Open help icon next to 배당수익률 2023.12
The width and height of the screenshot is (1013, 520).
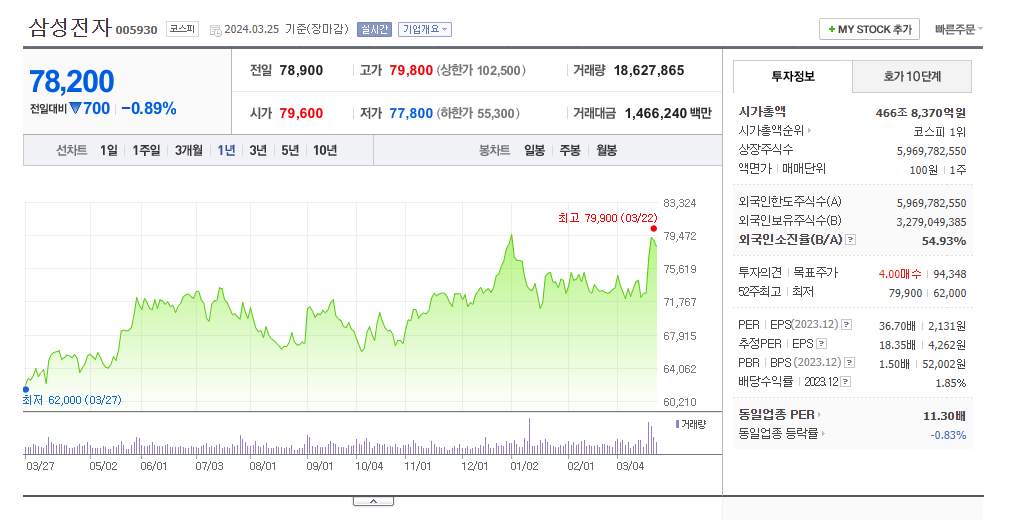[x=846, y=382]
